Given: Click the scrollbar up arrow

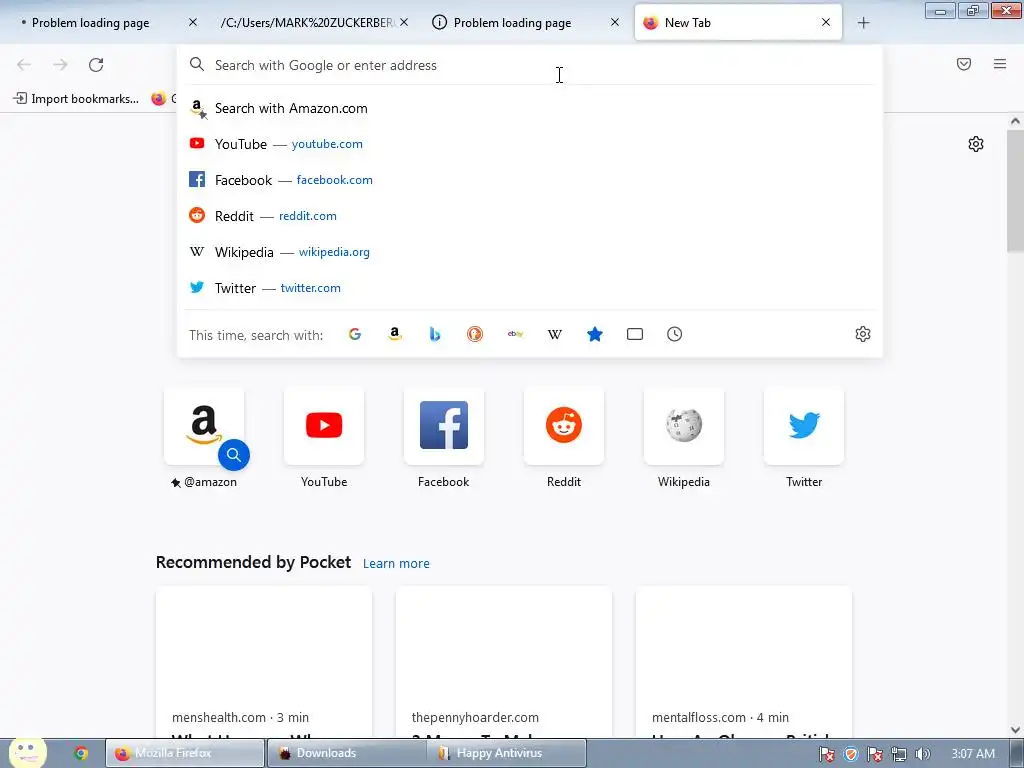Looking at the screenshot, I should coord(1015,121).
